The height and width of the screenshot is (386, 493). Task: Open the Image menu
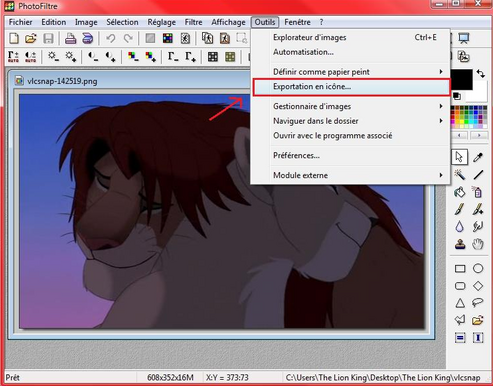click(x=86, y=22)
